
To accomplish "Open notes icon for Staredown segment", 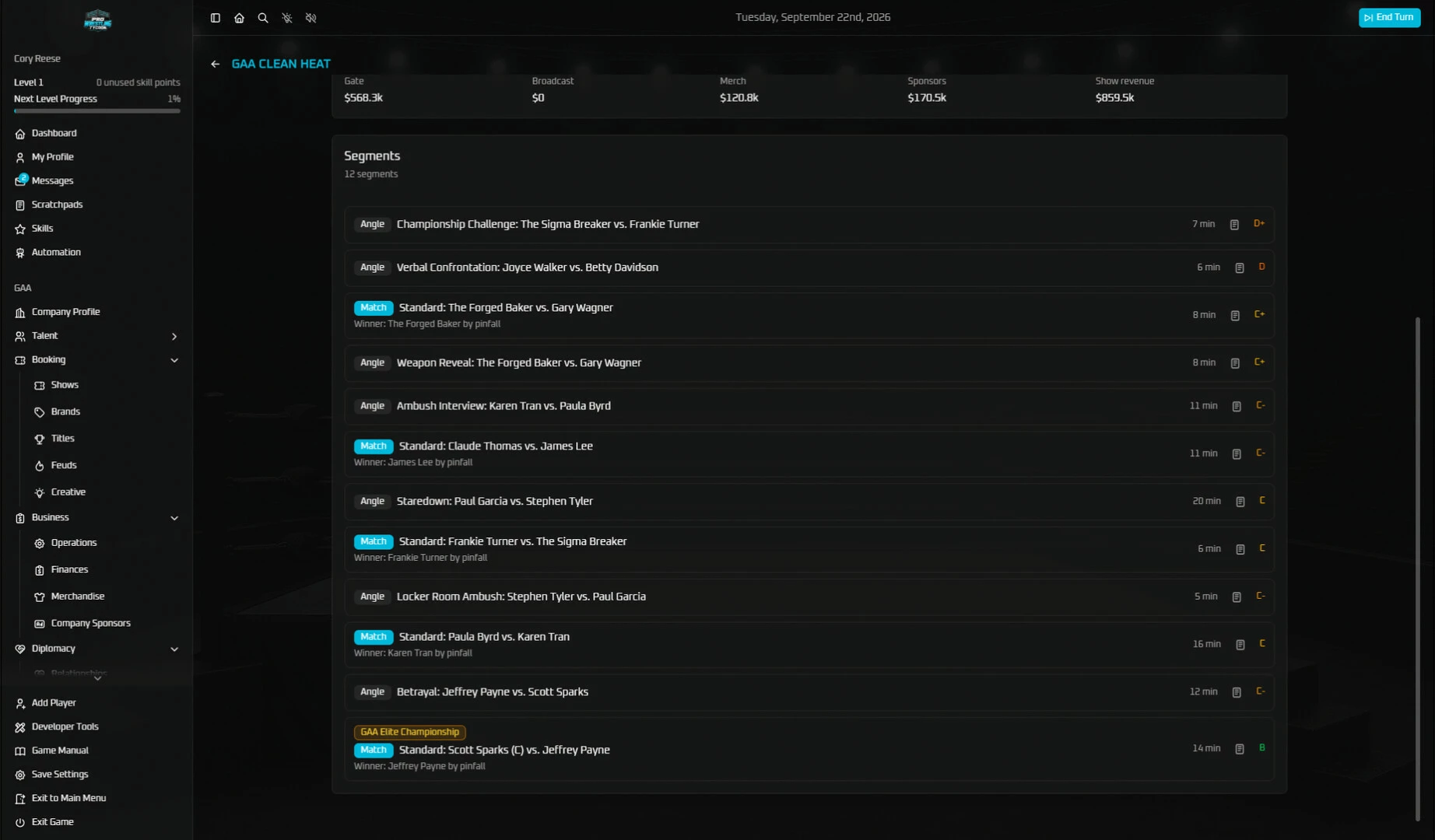I will coord(1240,502).
